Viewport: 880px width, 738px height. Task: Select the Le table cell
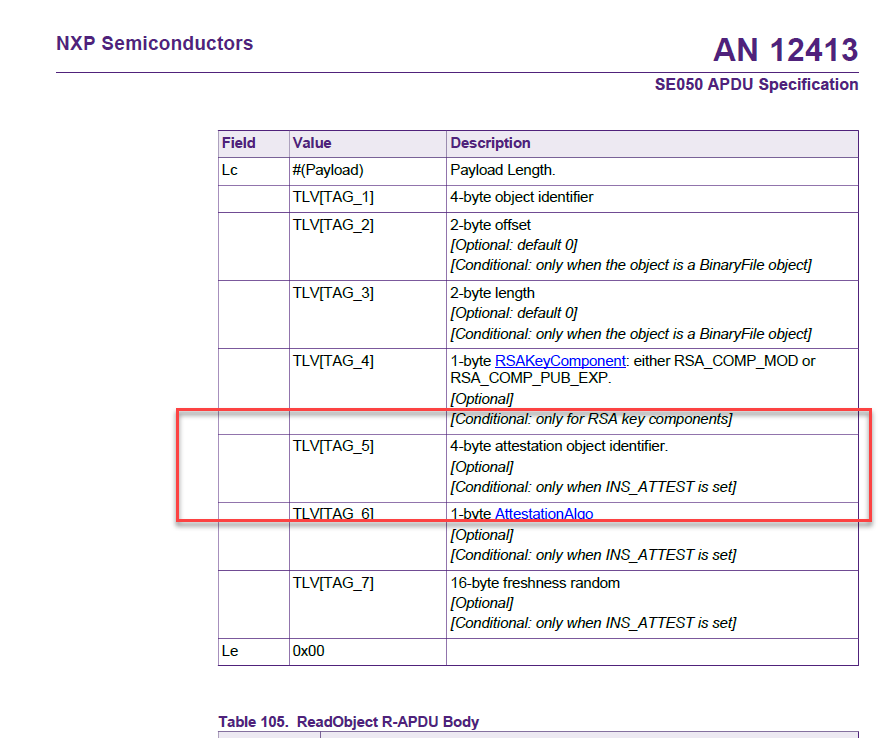(230, 650)
